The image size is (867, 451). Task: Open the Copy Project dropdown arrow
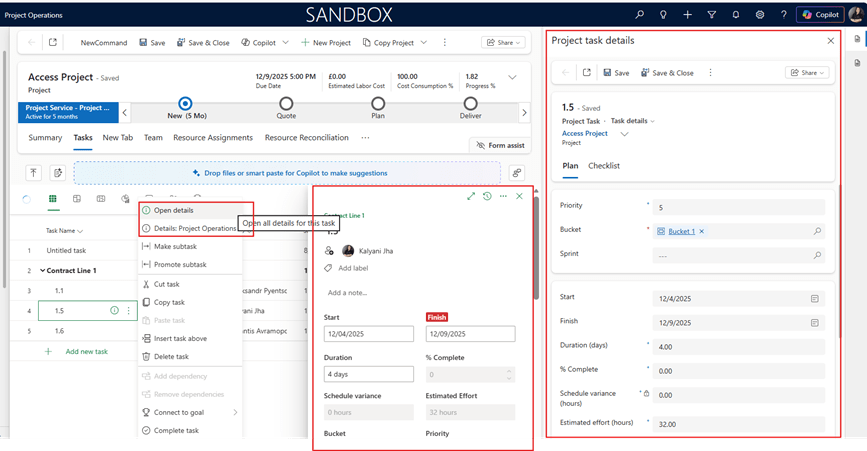pos(424,43)
